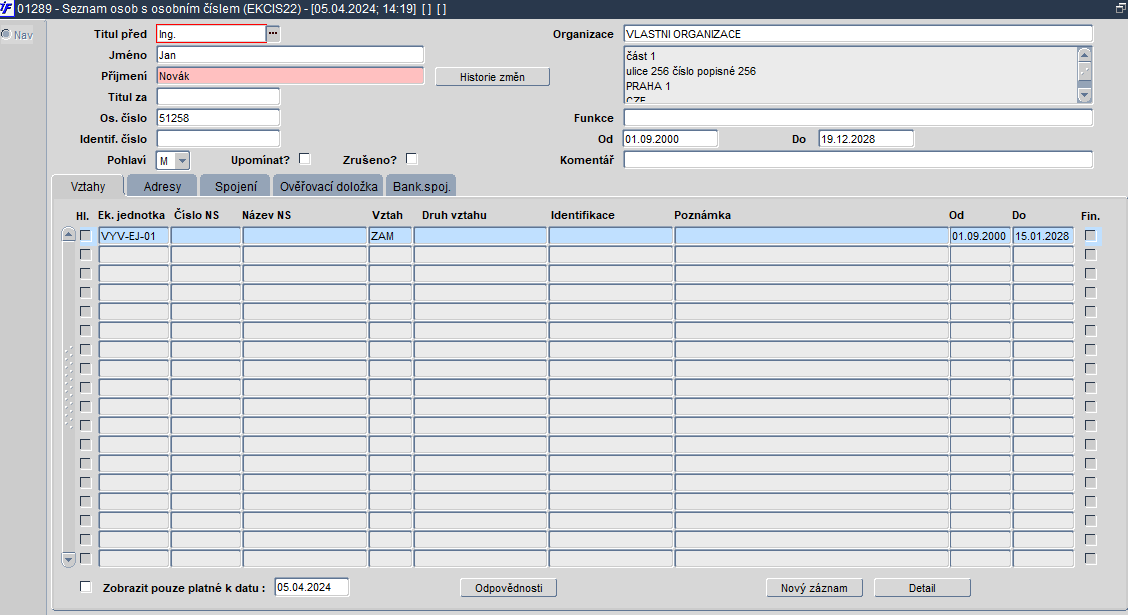
Task: Tick the Zrušeno? checkbox
Action: coord(411,159)
